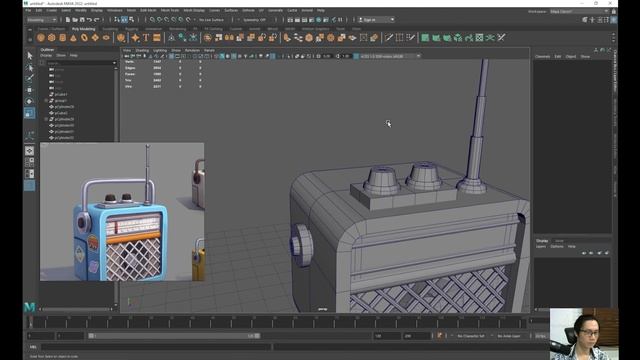The height and width of the screenshot is (360, 640).
Task: Click the MEL command line input
Action: click(x=156, y=347)
